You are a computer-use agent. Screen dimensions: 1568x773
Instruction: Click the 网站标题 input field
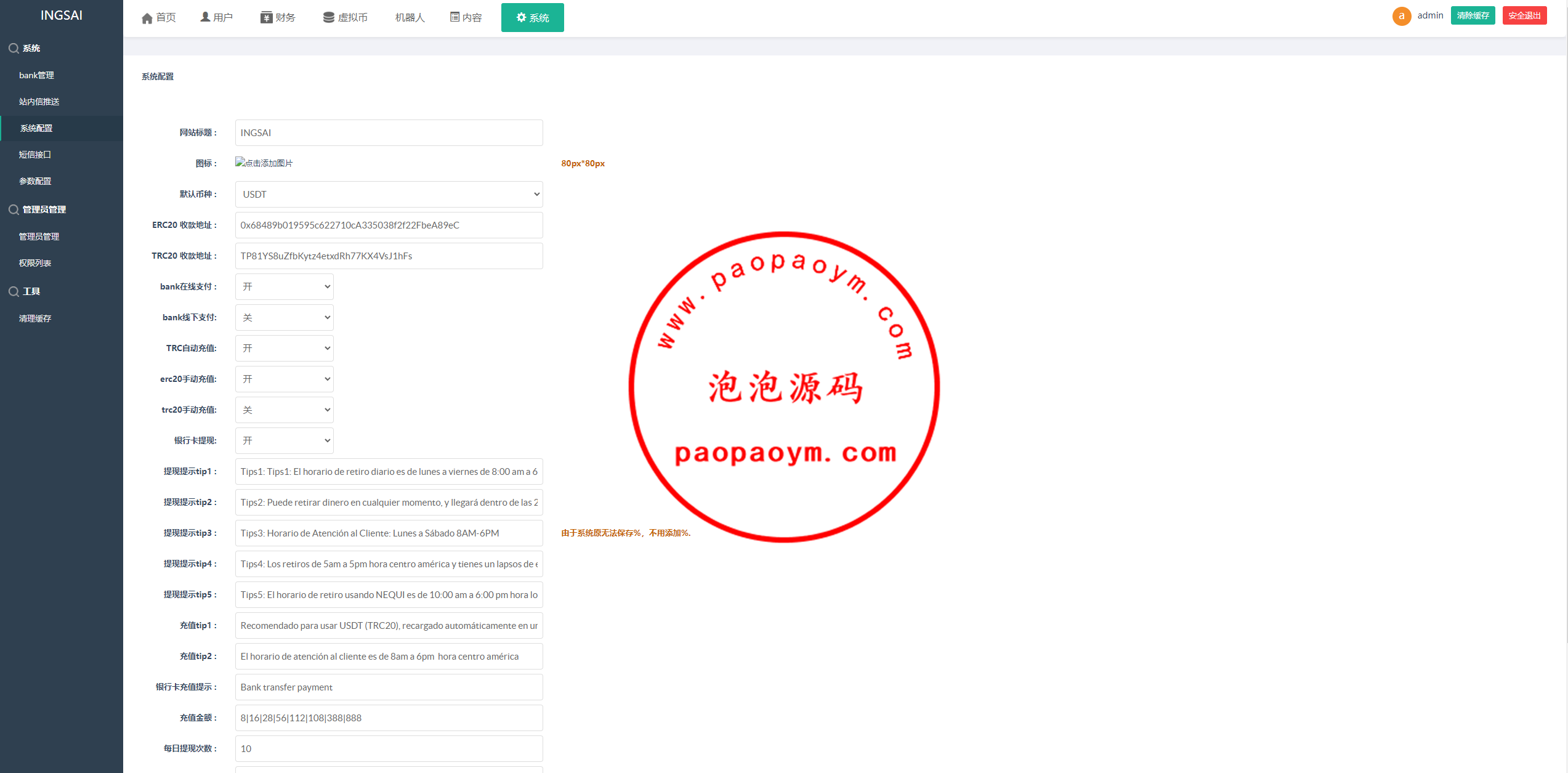pyautogui.click(x=389, y=132)
